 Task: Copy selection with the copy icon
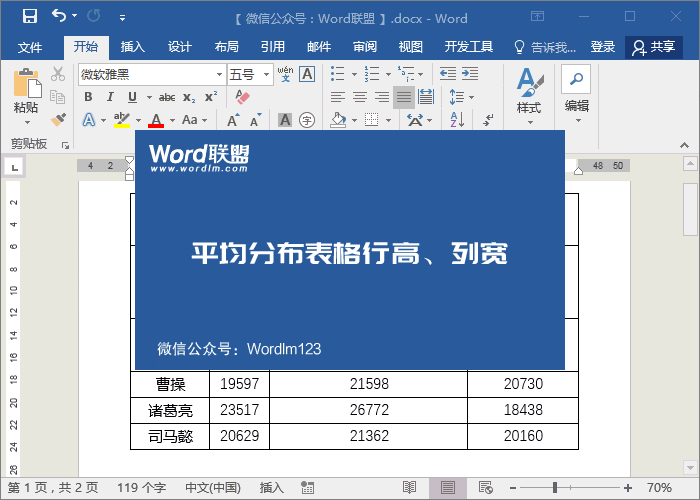point(58,97)
